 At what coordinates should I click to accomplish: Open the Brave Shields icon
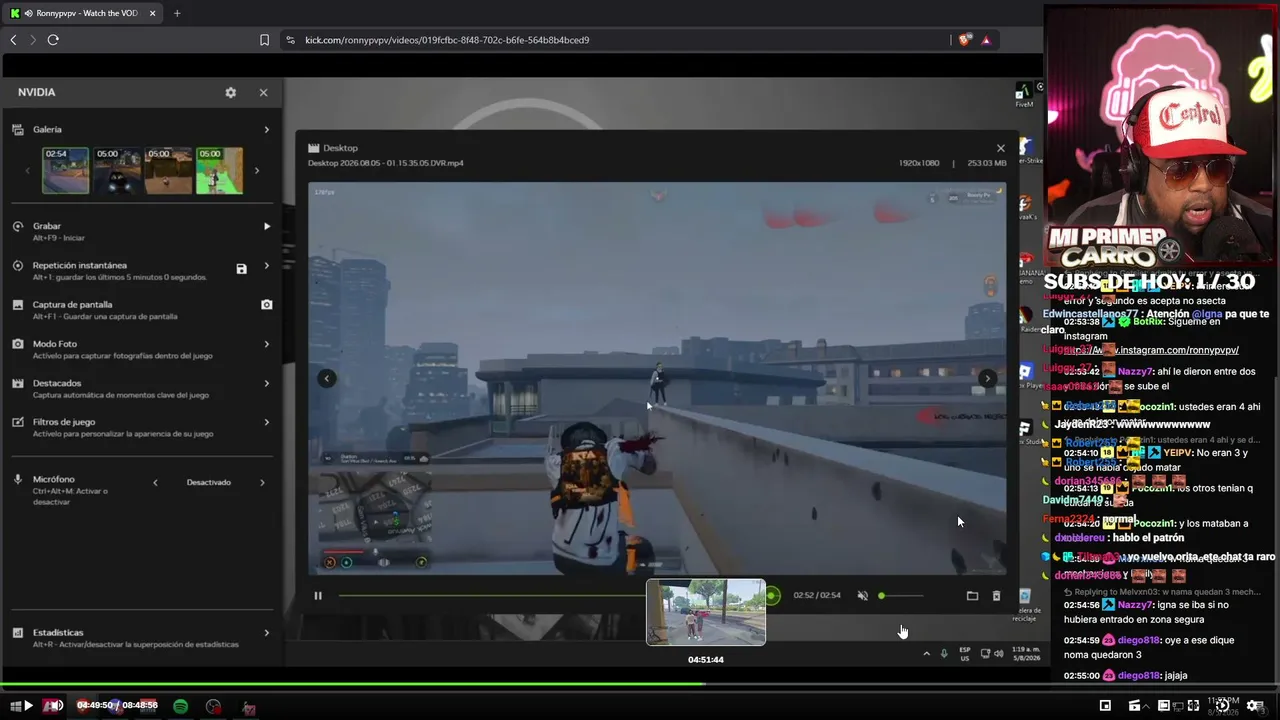[x=964, y=40]
